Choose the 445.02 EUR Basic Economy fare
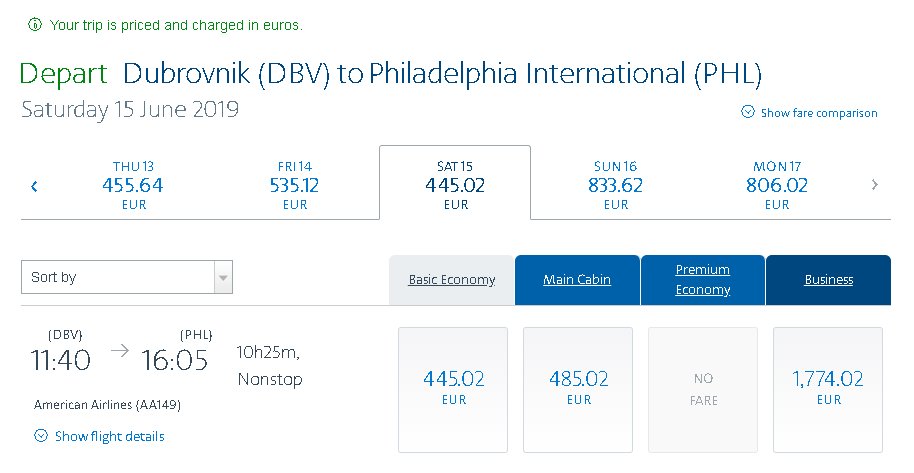This screenshot has height=473, width=914. (453, 390)
